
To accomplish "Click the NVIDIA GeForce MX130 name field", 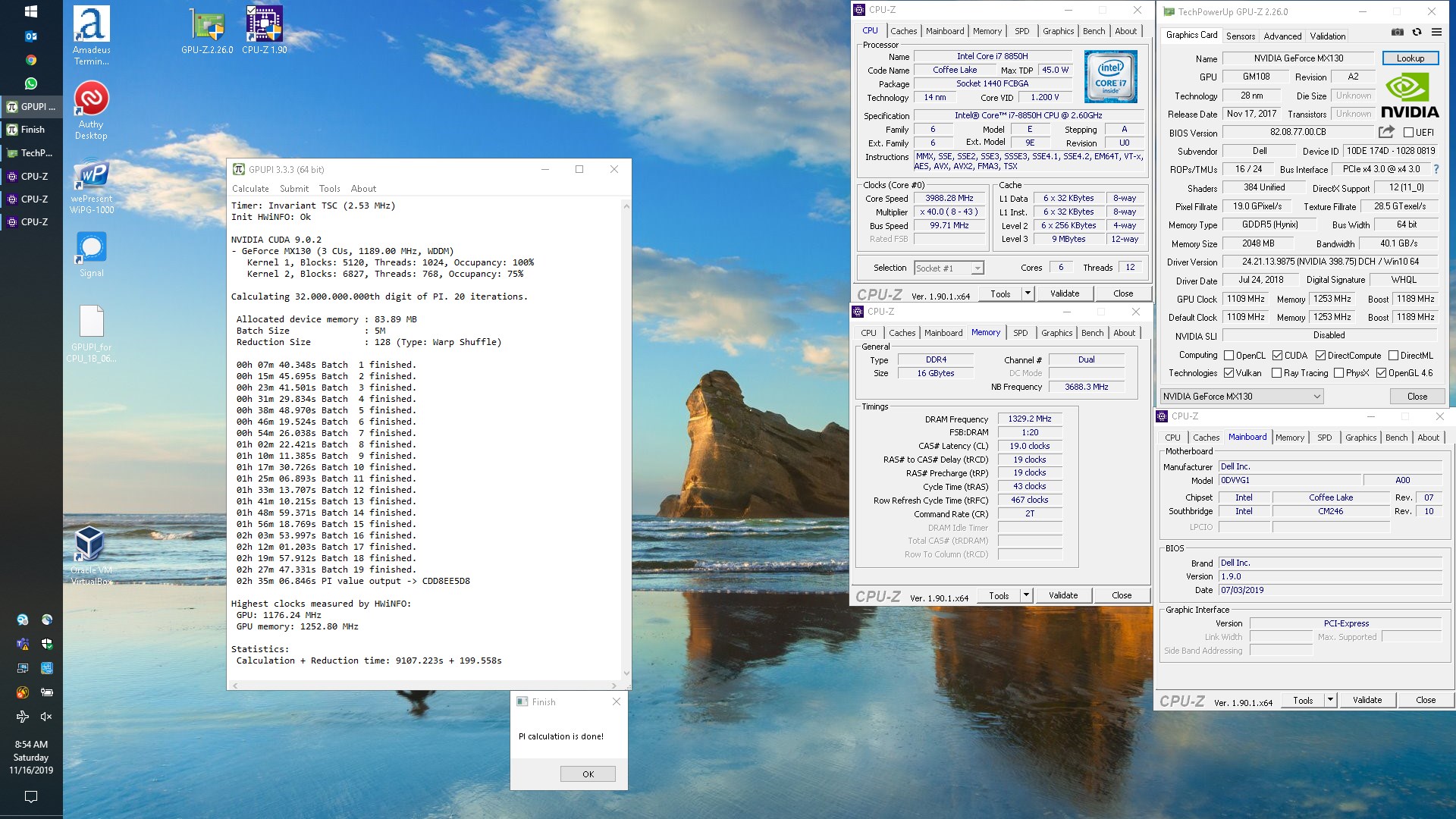I will [1298, 58].
